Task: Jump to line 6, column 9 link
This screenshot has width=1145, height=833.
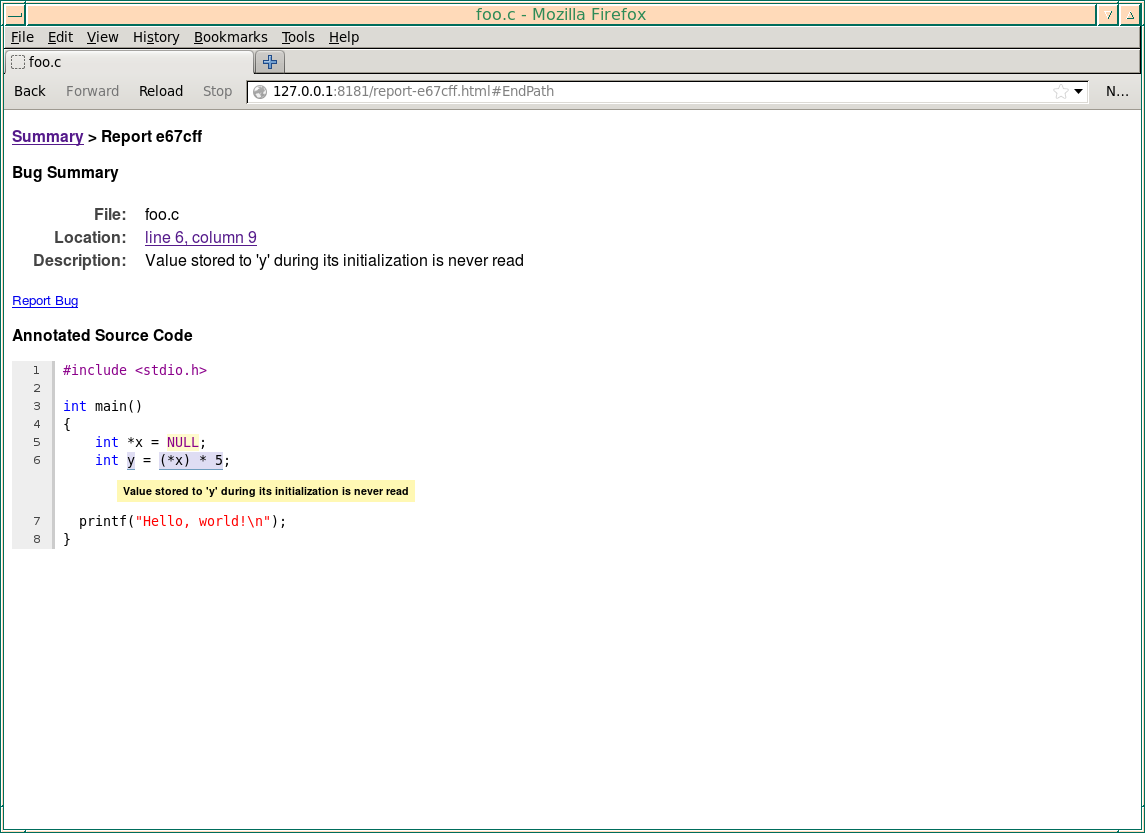Action: click(201, 237)
